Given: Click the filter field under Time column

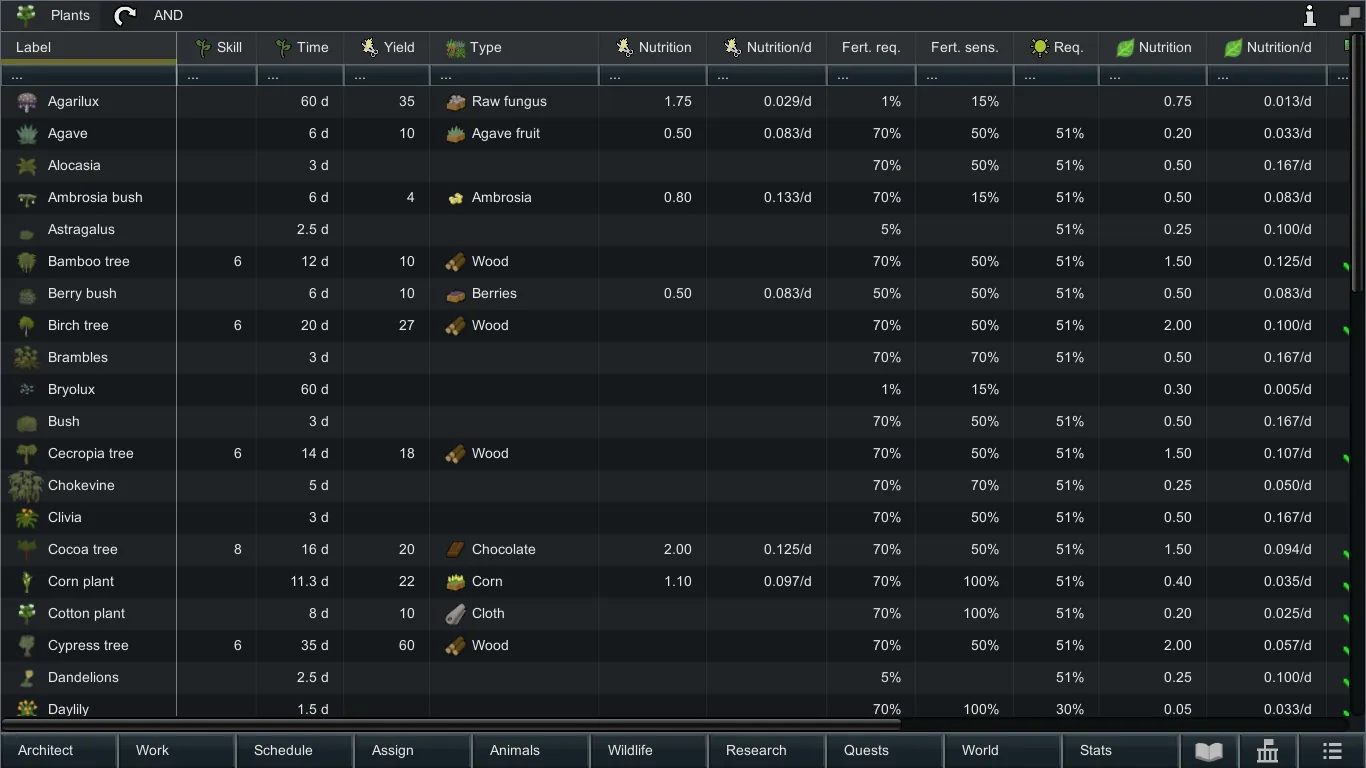Looking at the screenshot, I should click(x=300, y=76).
